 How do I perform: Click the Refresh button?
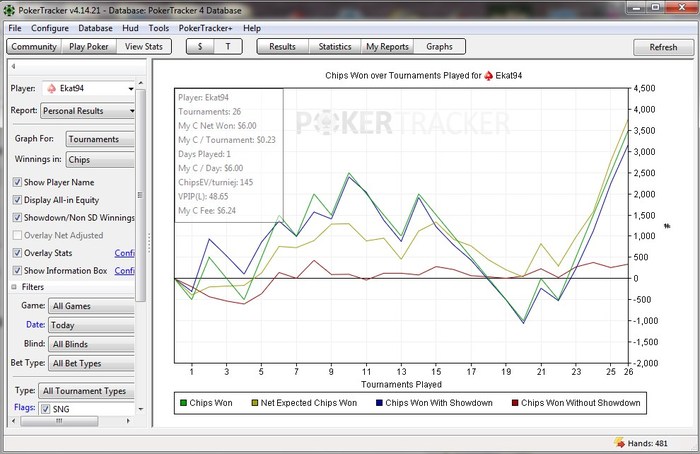point(663,47)
